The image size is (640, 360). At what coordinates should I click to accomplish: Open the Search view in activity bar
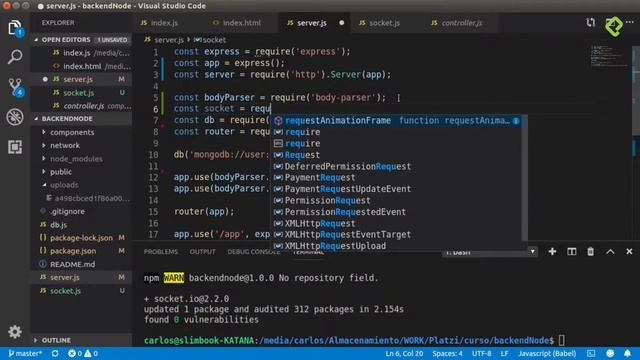[x=15, y=57]
